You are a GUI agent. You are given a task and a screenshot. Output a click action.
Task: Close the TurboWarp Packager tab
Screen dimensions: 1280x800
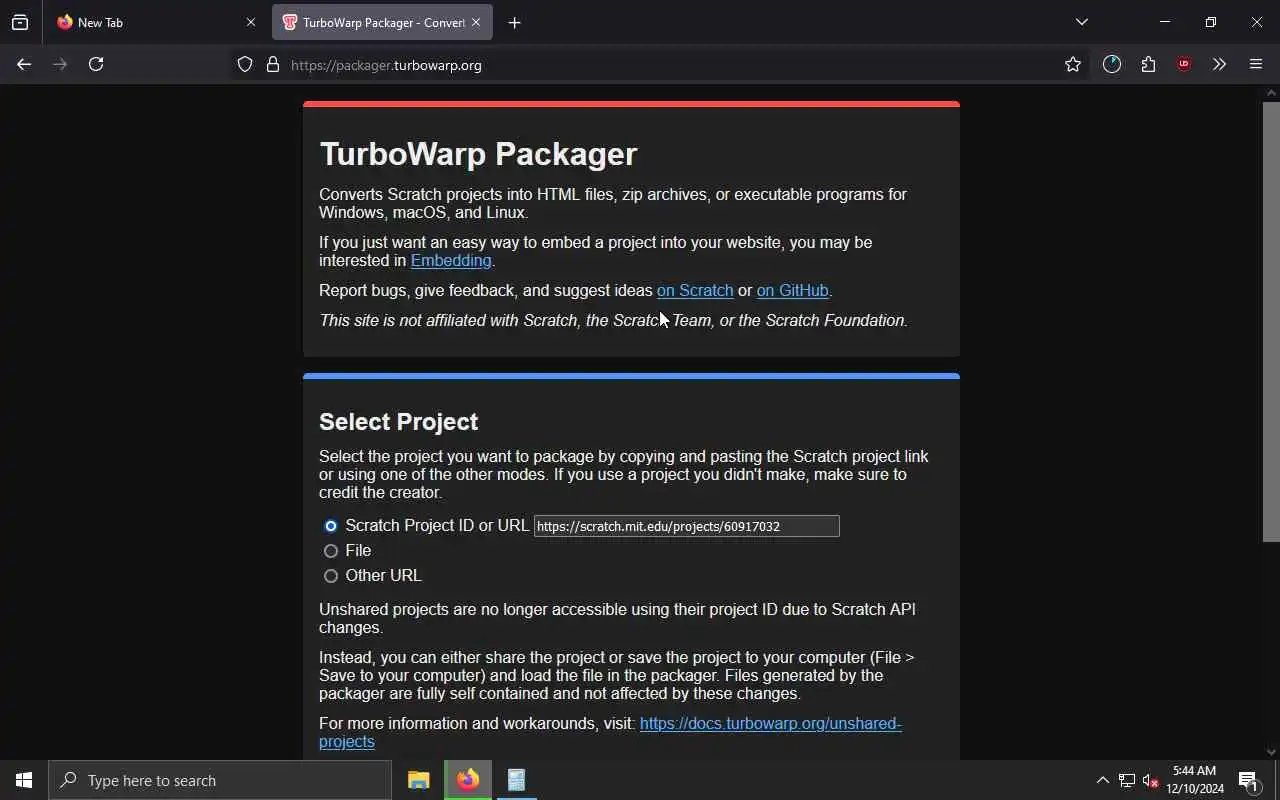476,22
